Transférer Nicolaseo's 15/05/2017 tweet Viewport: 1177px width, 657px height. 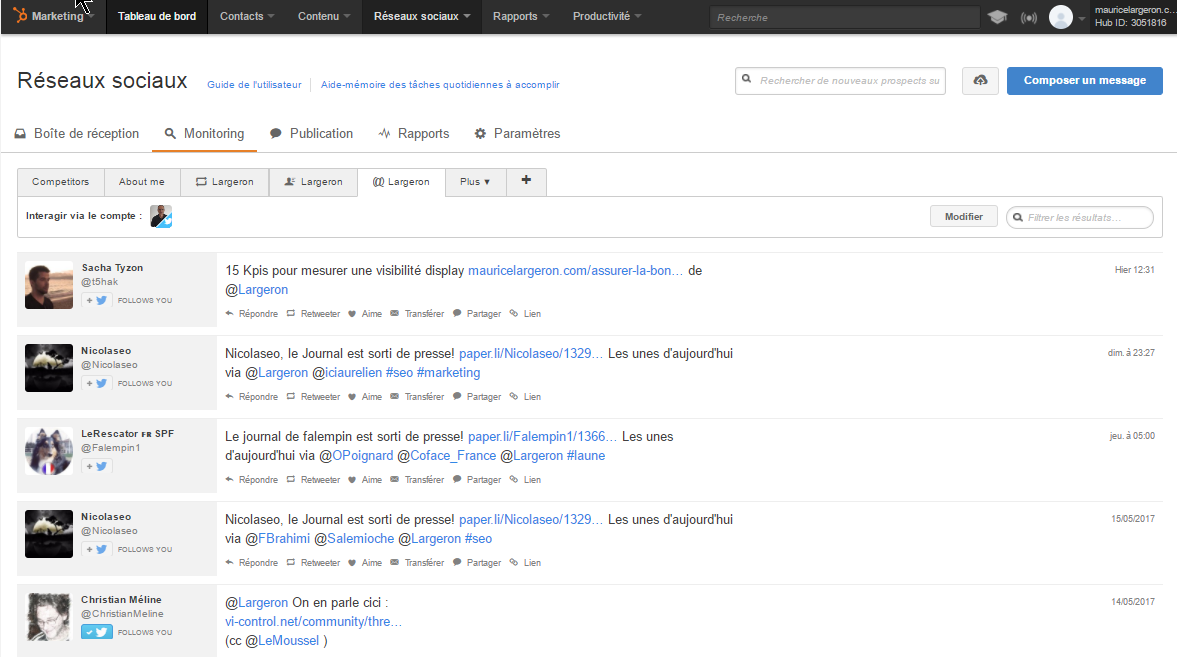[417, 562]
